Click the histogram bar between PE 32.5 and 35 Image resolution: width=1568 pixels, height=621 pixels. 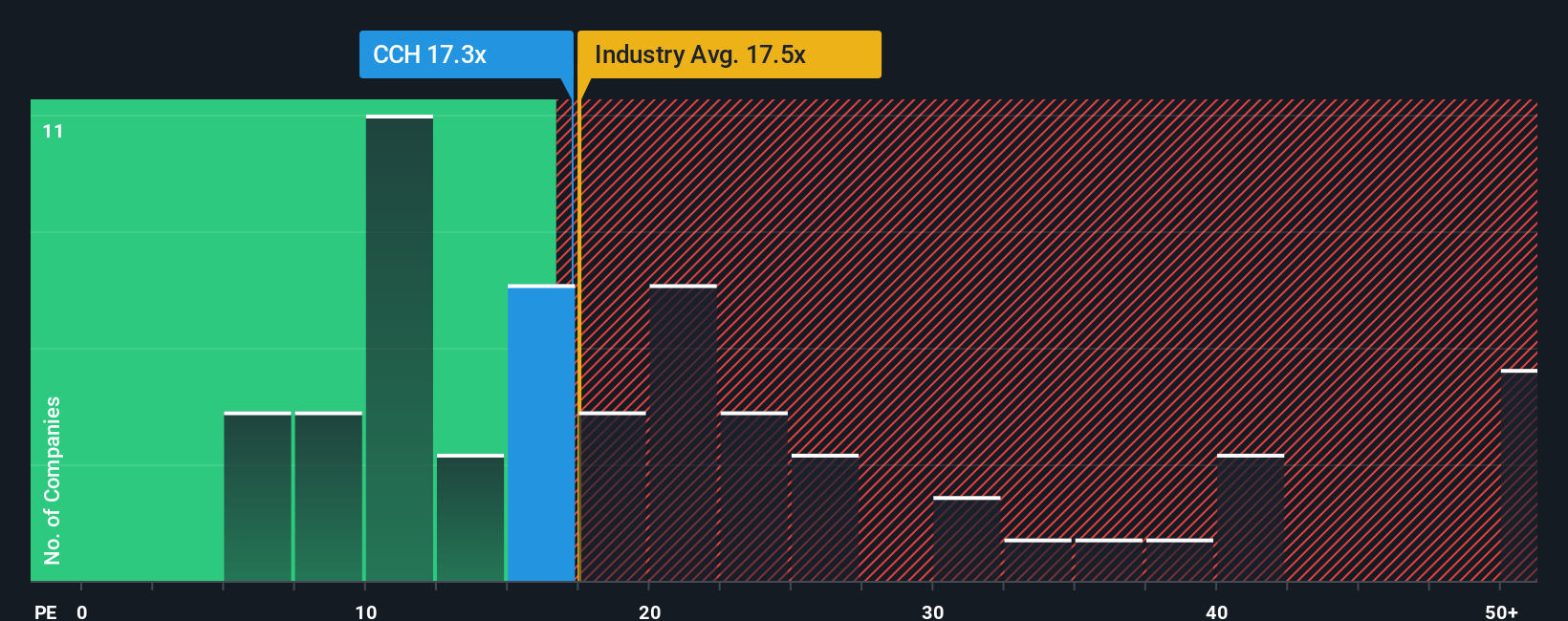(1037, 560)
